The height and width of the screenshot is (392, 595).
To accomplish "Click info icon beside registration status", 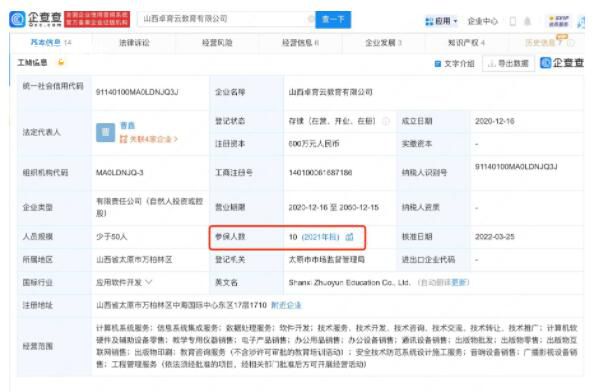I will coord(386,121).
